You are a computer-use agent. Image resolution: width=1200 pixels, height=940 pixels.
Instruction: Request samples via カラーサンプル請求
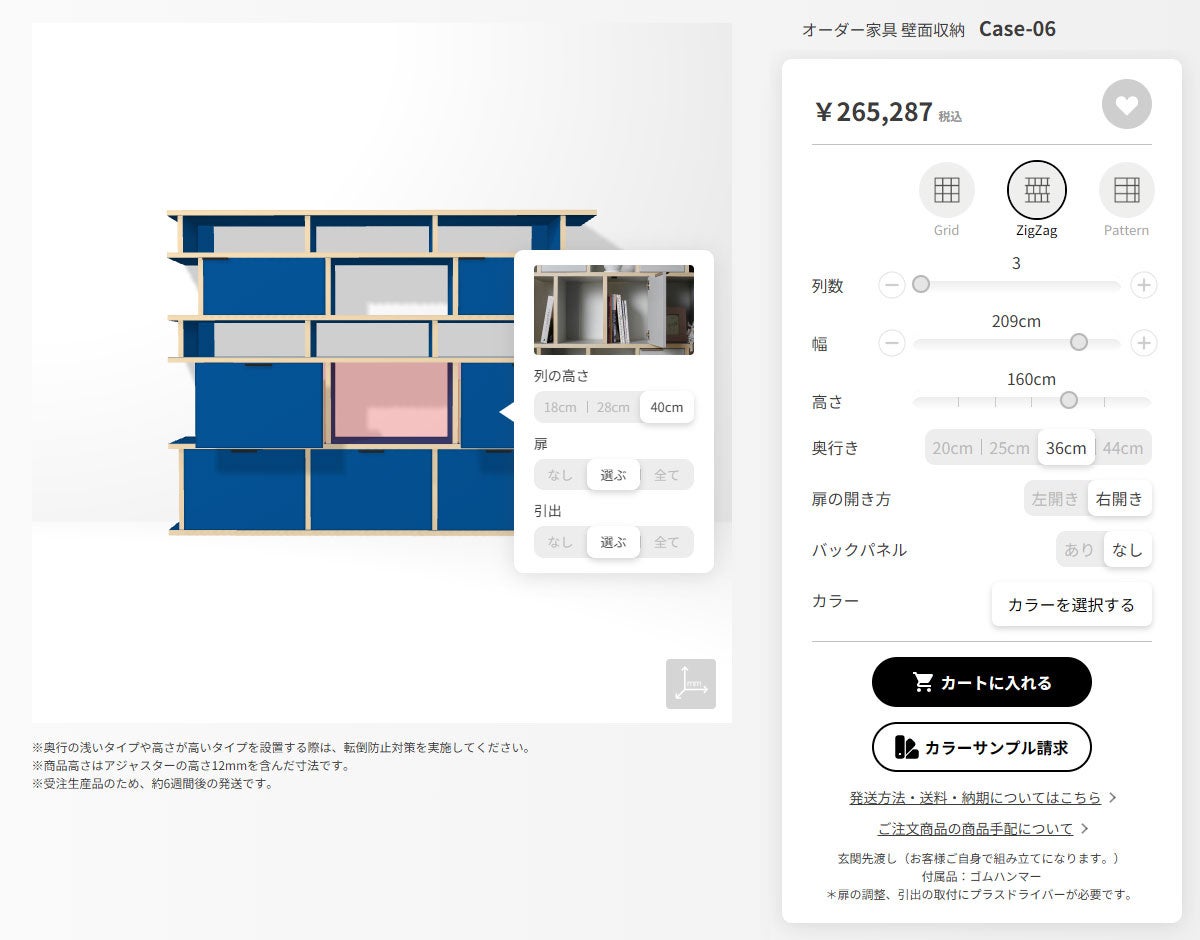(982, 747)
